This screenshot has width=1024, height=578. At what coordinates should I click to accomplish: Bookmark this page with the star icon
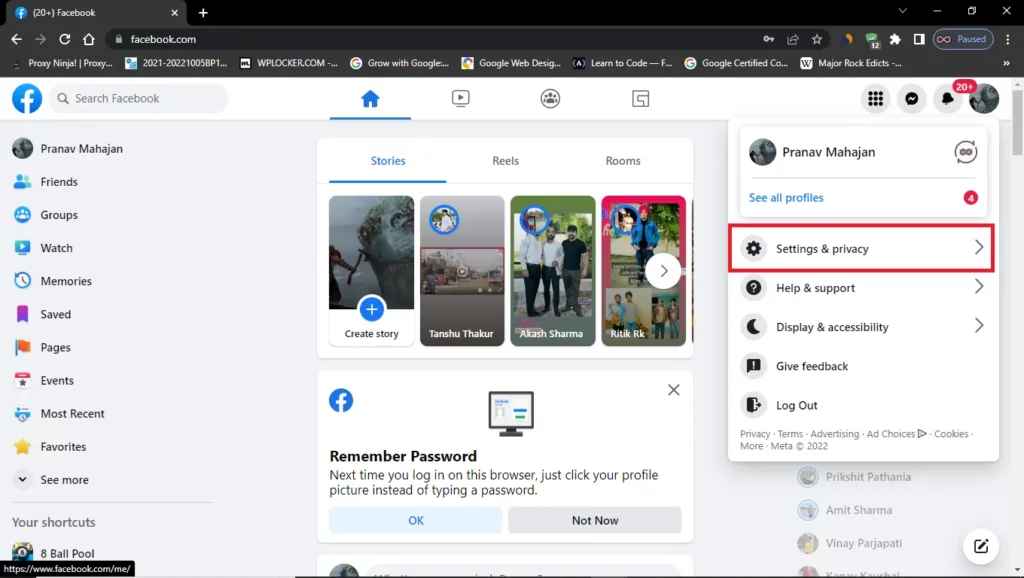(x=816, y=39)
